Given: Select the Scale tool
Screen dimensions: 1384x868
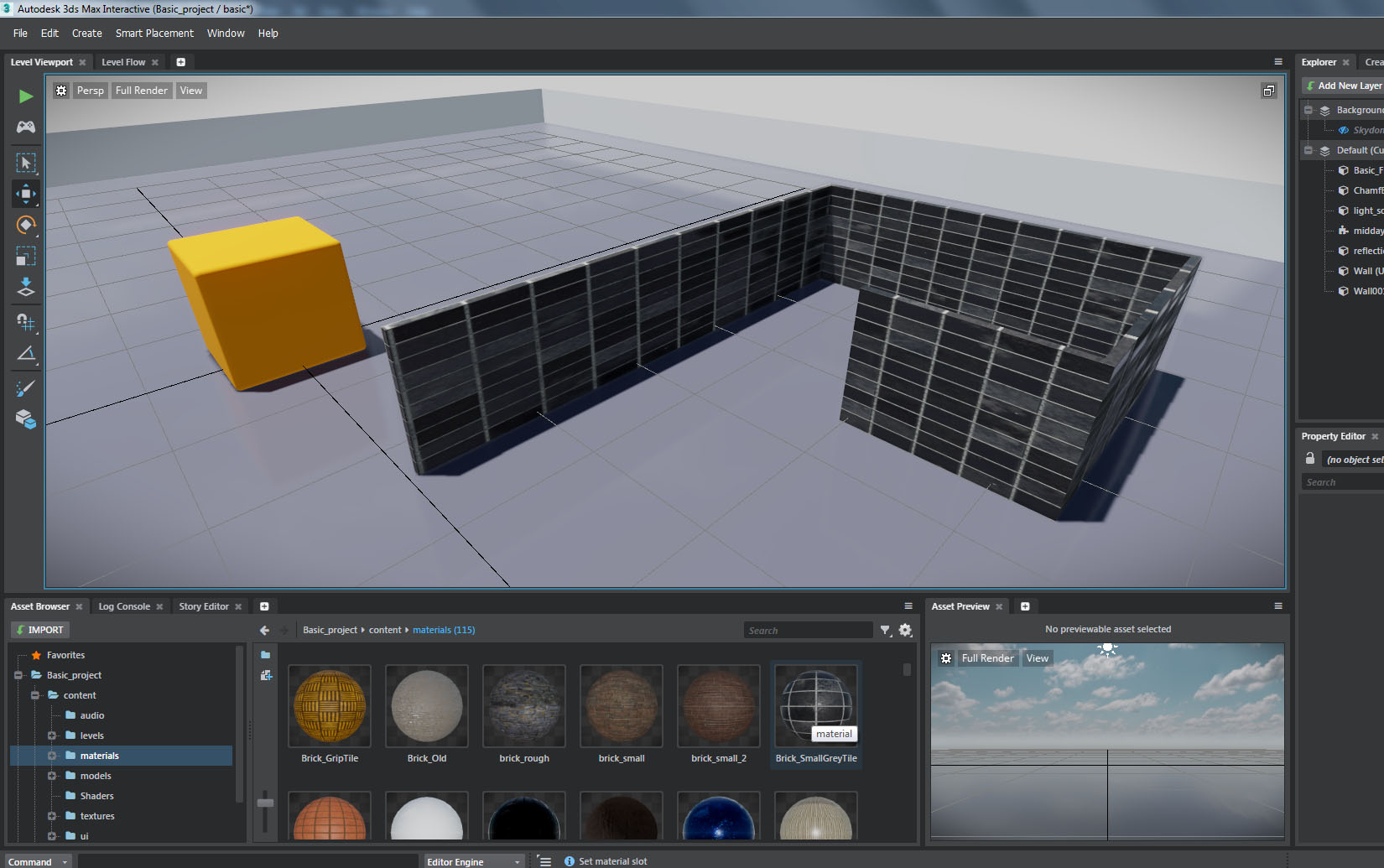Looking at the screenshot, I should coord(25,257).
